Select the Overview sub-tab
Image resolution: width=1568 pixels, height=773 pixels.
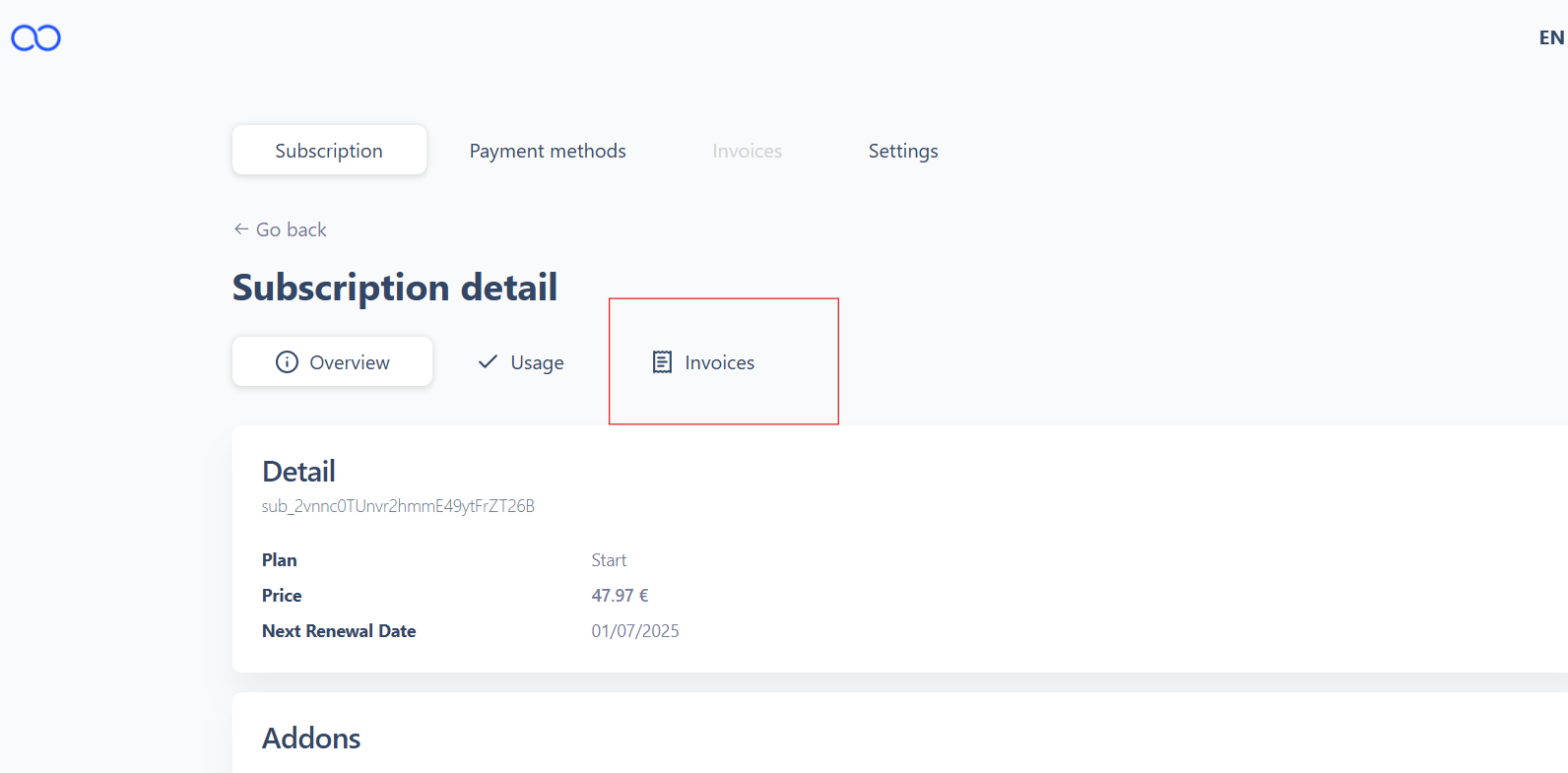[332, 361]
